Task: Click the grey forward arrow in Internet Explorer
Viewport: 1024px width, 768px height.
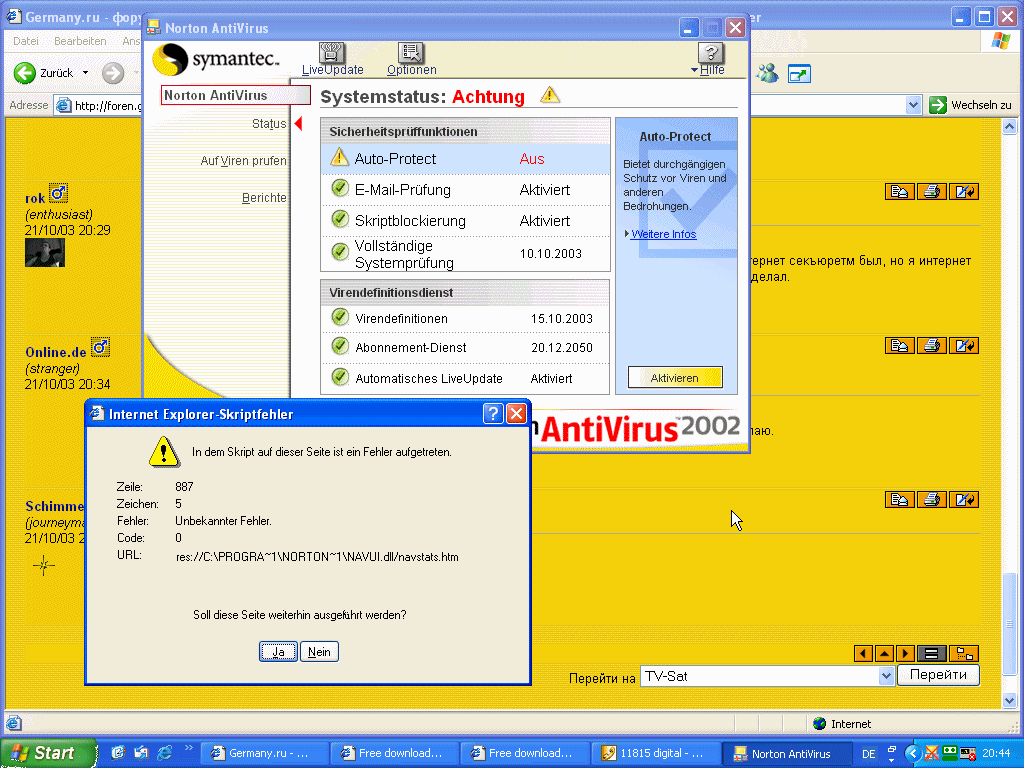Action: click(x=113, y=72)
